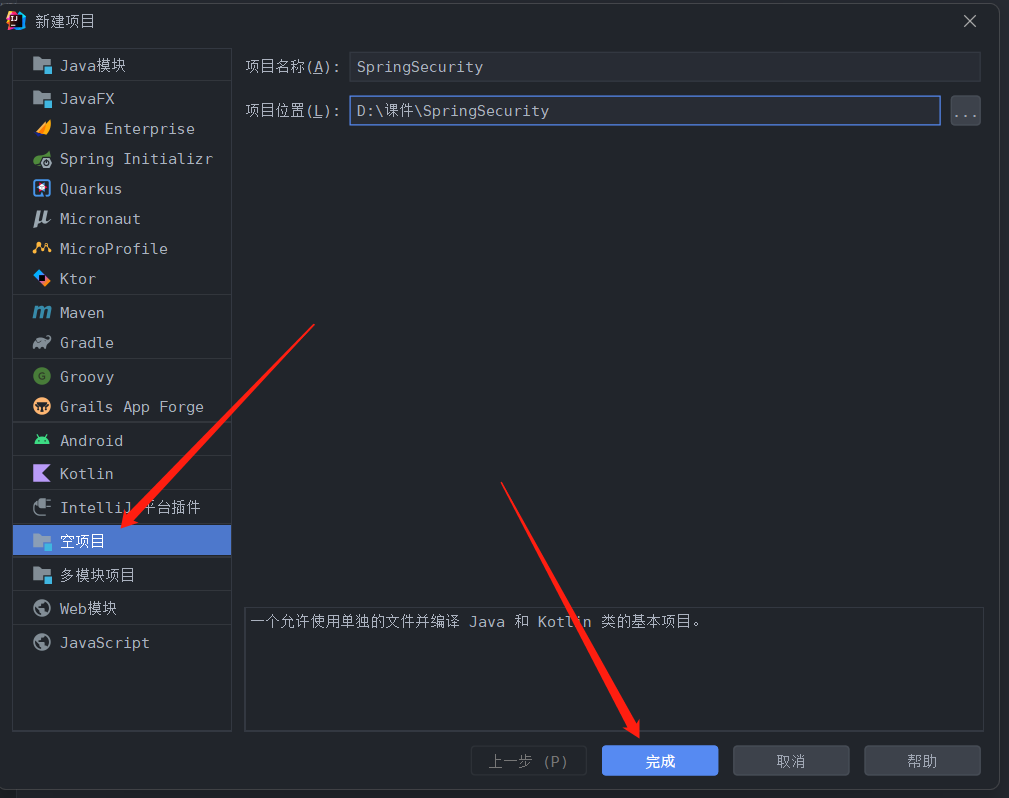Choose the Kotlin K icon

coord(42,474)
